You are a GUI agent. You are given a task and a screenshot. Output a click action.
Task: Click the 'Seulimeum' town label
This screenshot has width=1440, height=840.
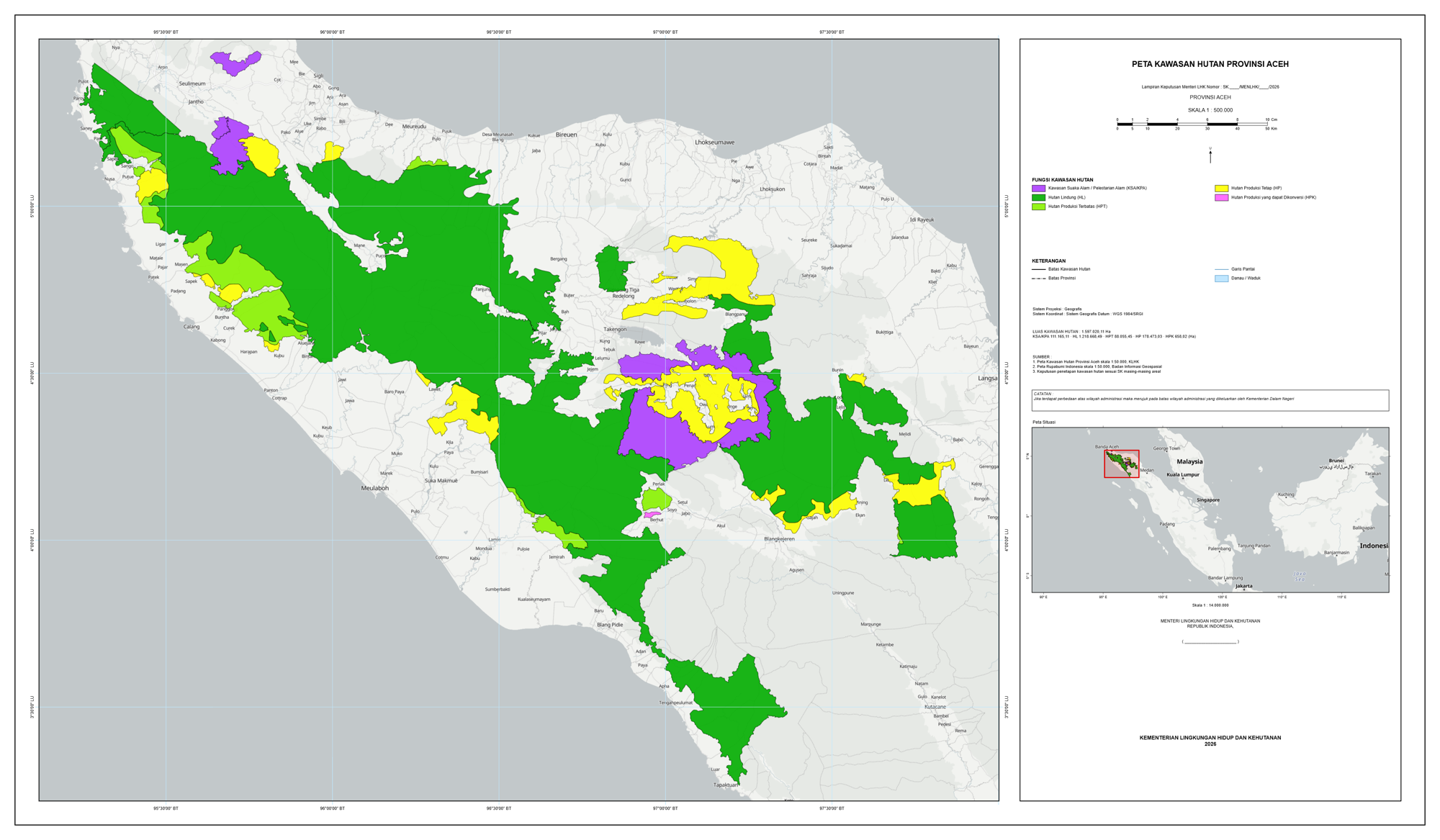point(192,83)
